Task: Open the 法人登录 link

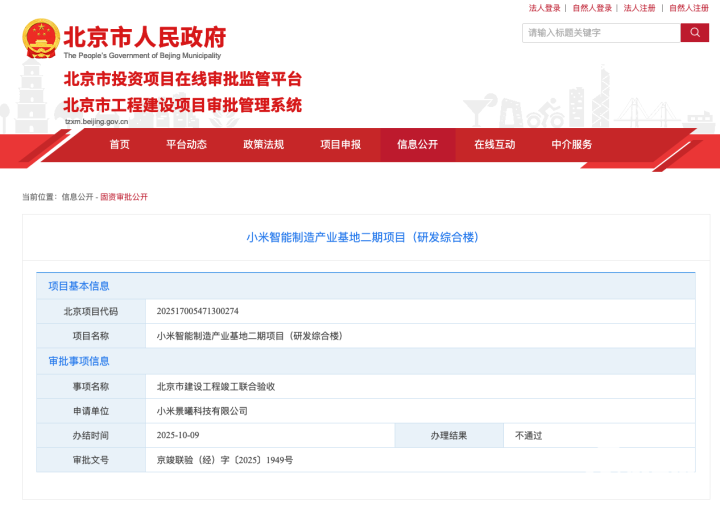Action: [x=544, y=8]
